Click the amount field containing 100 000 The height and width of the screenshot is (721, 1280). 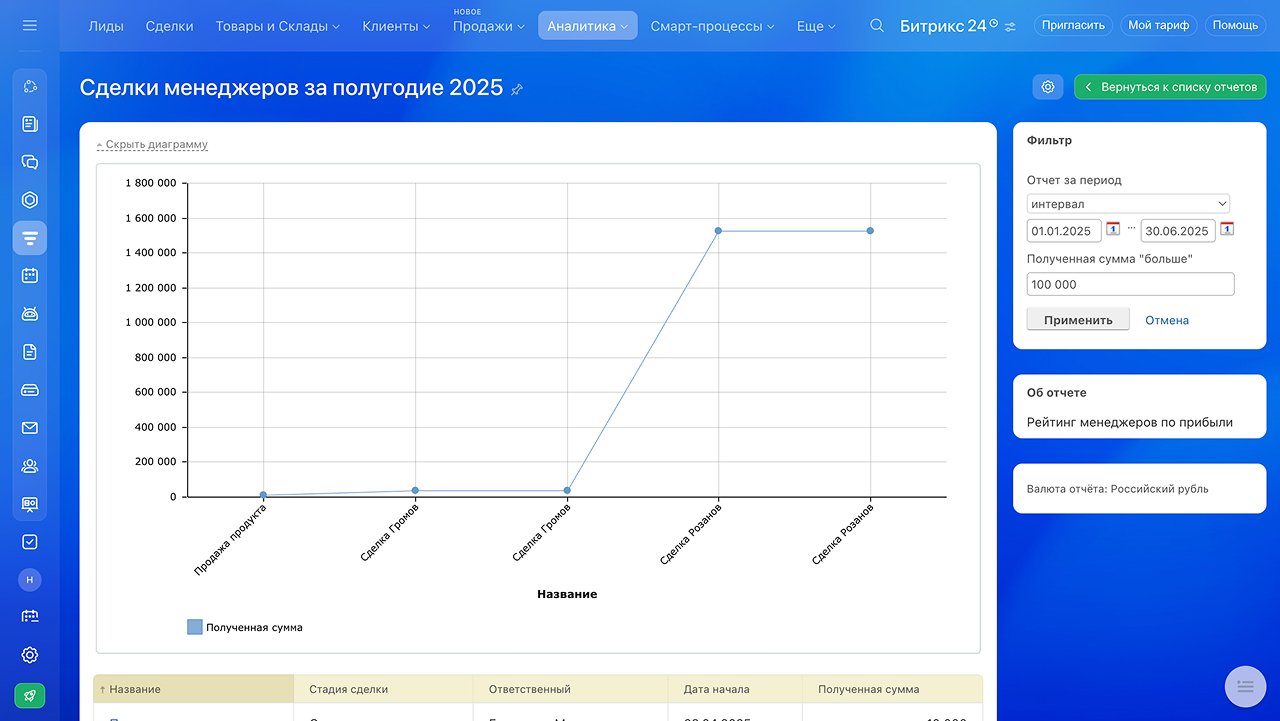click(x=1130, y=284)
